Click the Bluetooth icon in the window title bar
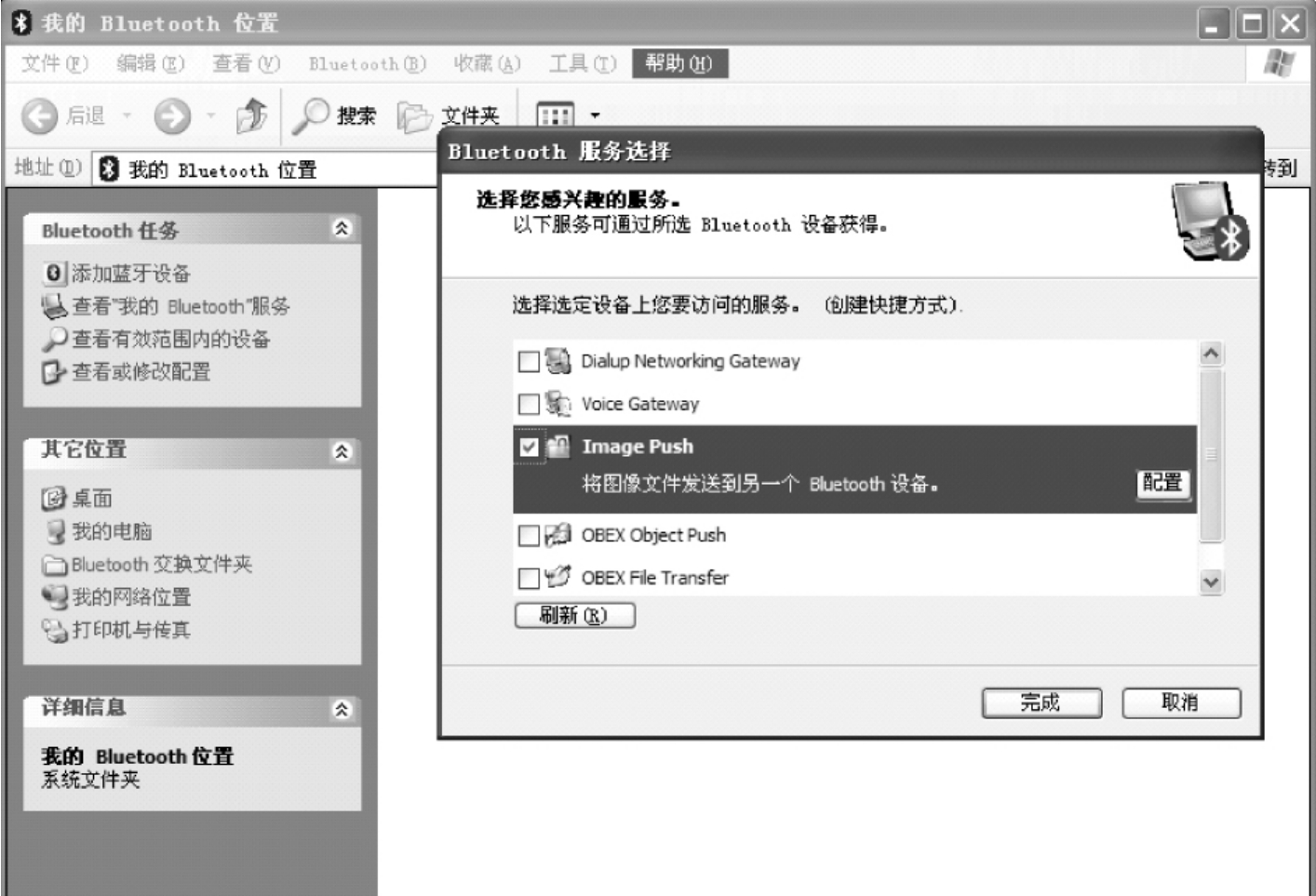The image size is (1316, 896). [22, 22]
